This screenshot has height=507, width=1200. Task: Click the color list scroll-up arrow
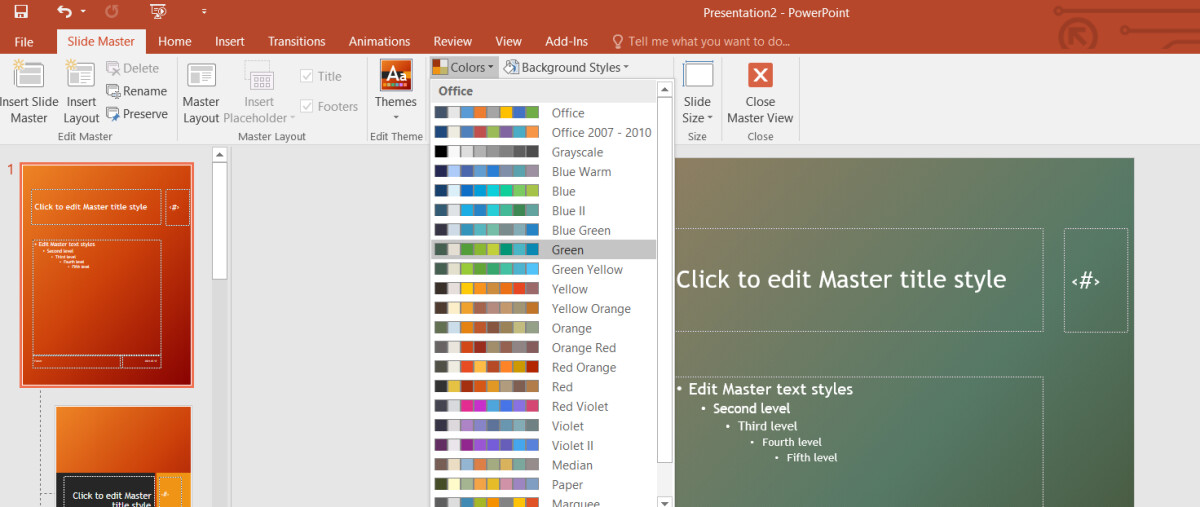point(664,90)
